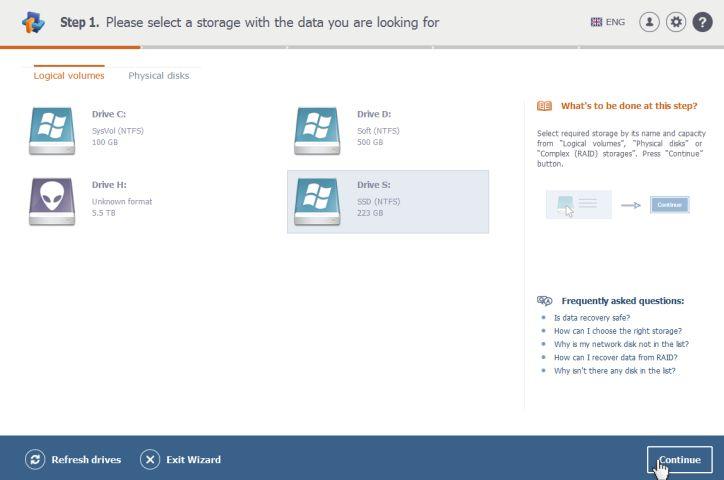
Task: Click the 100 GB capacity text
Action: click(x=105, y=142)
